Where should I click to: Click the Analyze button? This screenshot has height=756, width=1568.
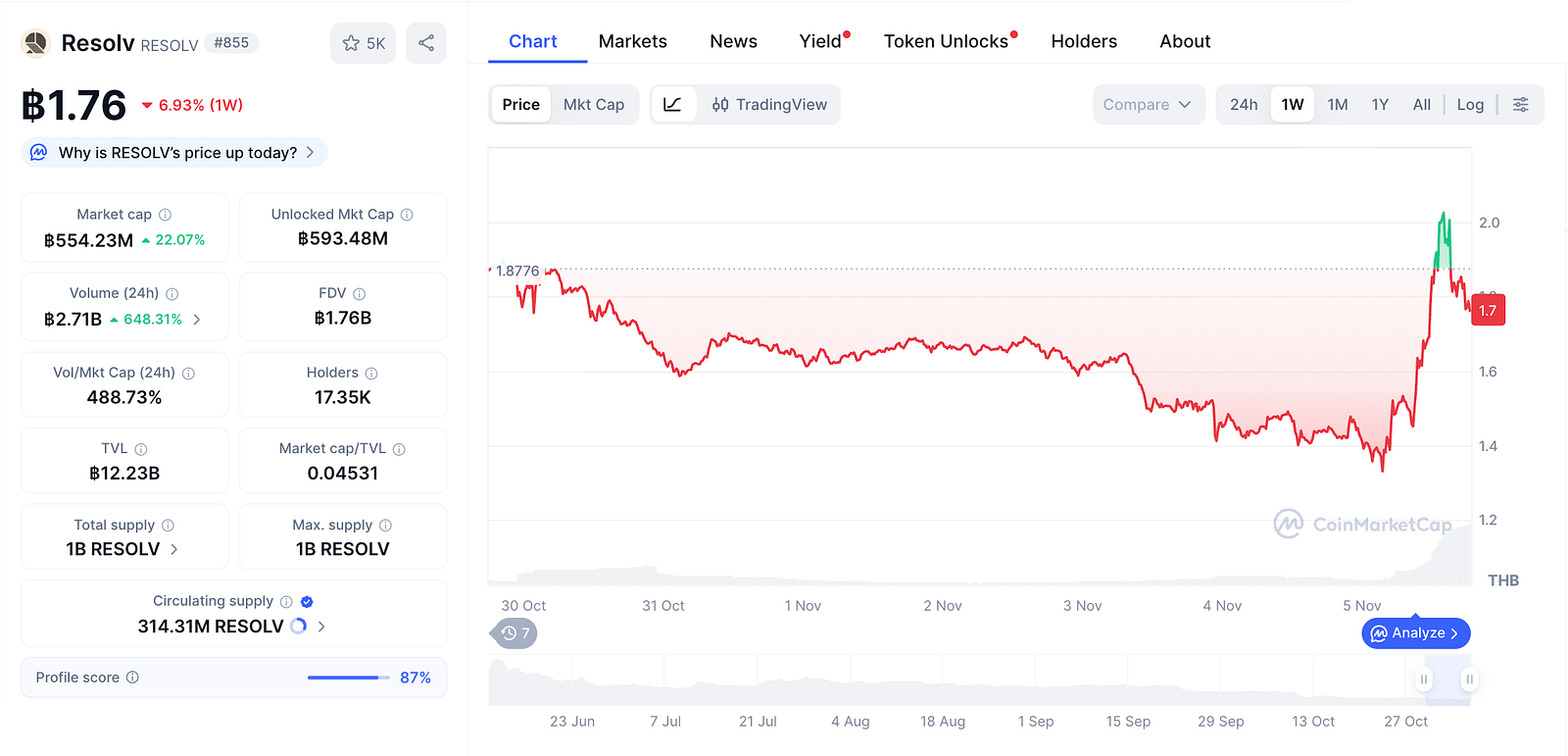click(1416, 633)
